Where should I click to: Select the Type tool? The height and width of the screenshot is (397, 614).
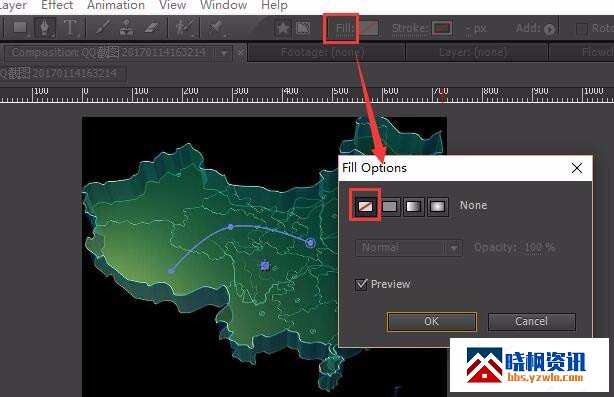click(70, 28)
